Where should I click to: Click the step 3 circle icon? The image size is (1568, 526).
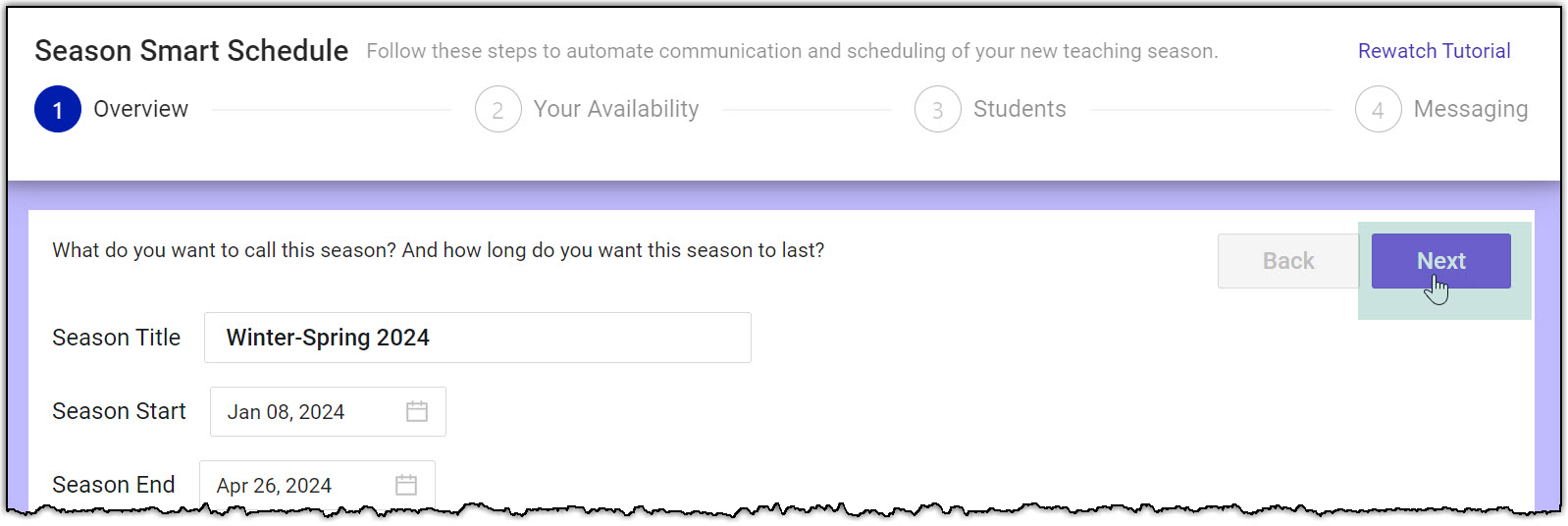point(937,109)
